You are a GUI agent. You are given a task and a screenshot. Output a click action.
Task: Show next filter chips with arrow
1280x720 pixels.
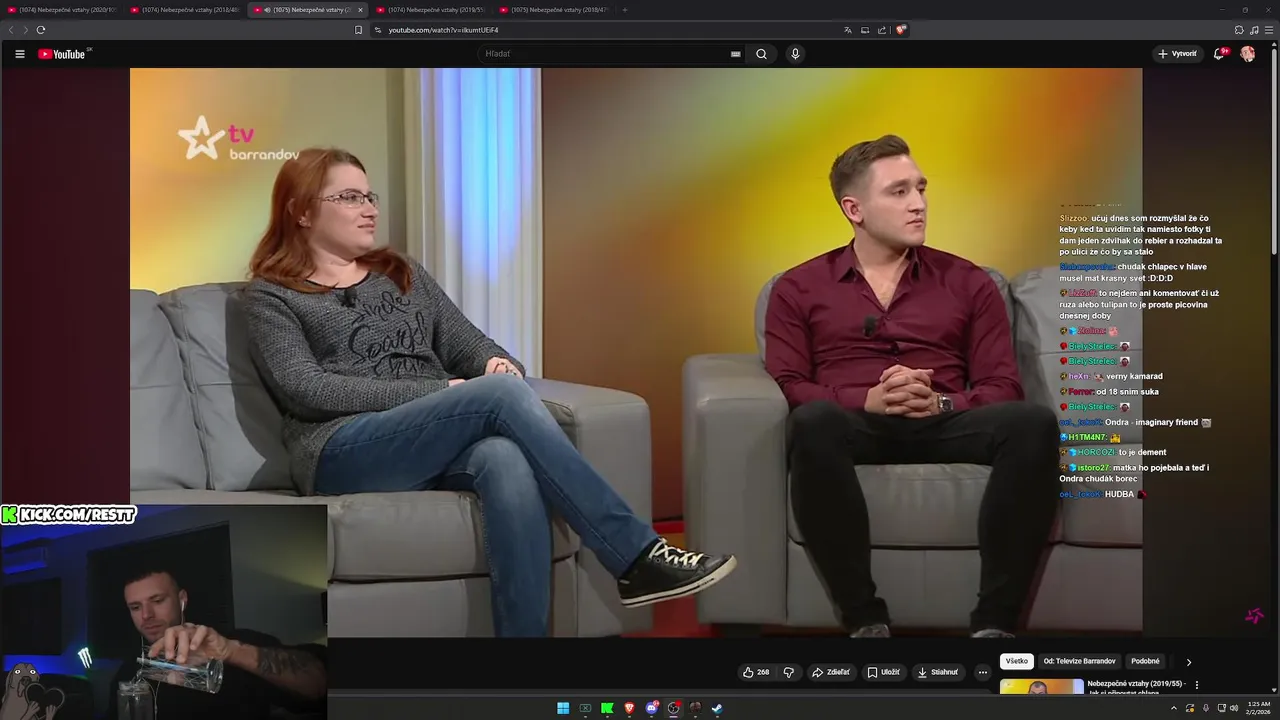coord(1188,662)
